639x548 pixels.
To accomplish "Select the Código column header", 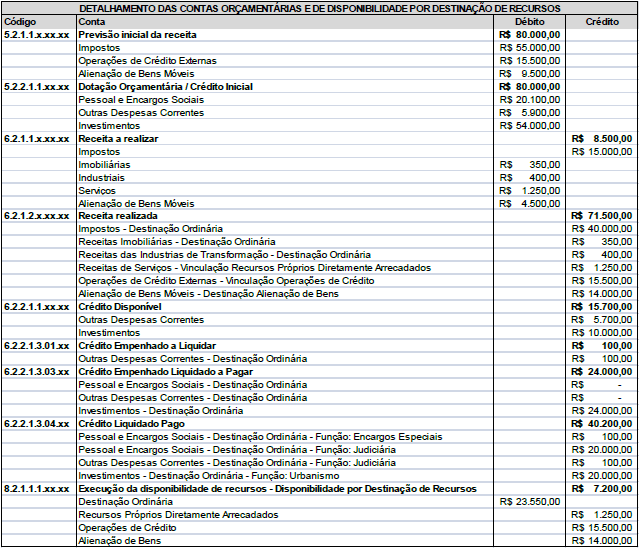I will (22, 21).
